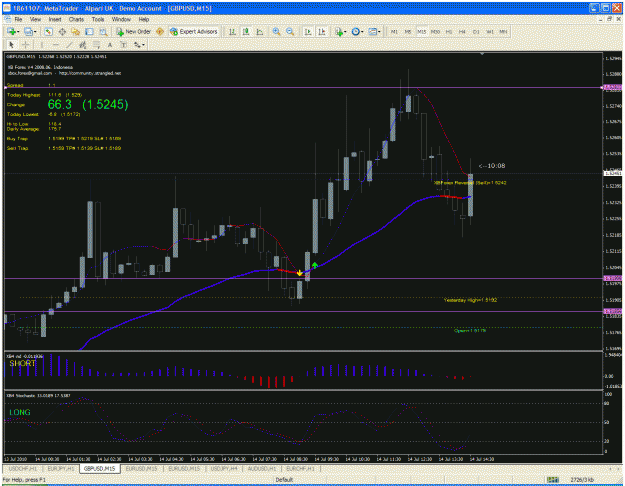Viewport: 625px width, 486px height.
Task: Select the Crosshair tool
Action: 26,45
